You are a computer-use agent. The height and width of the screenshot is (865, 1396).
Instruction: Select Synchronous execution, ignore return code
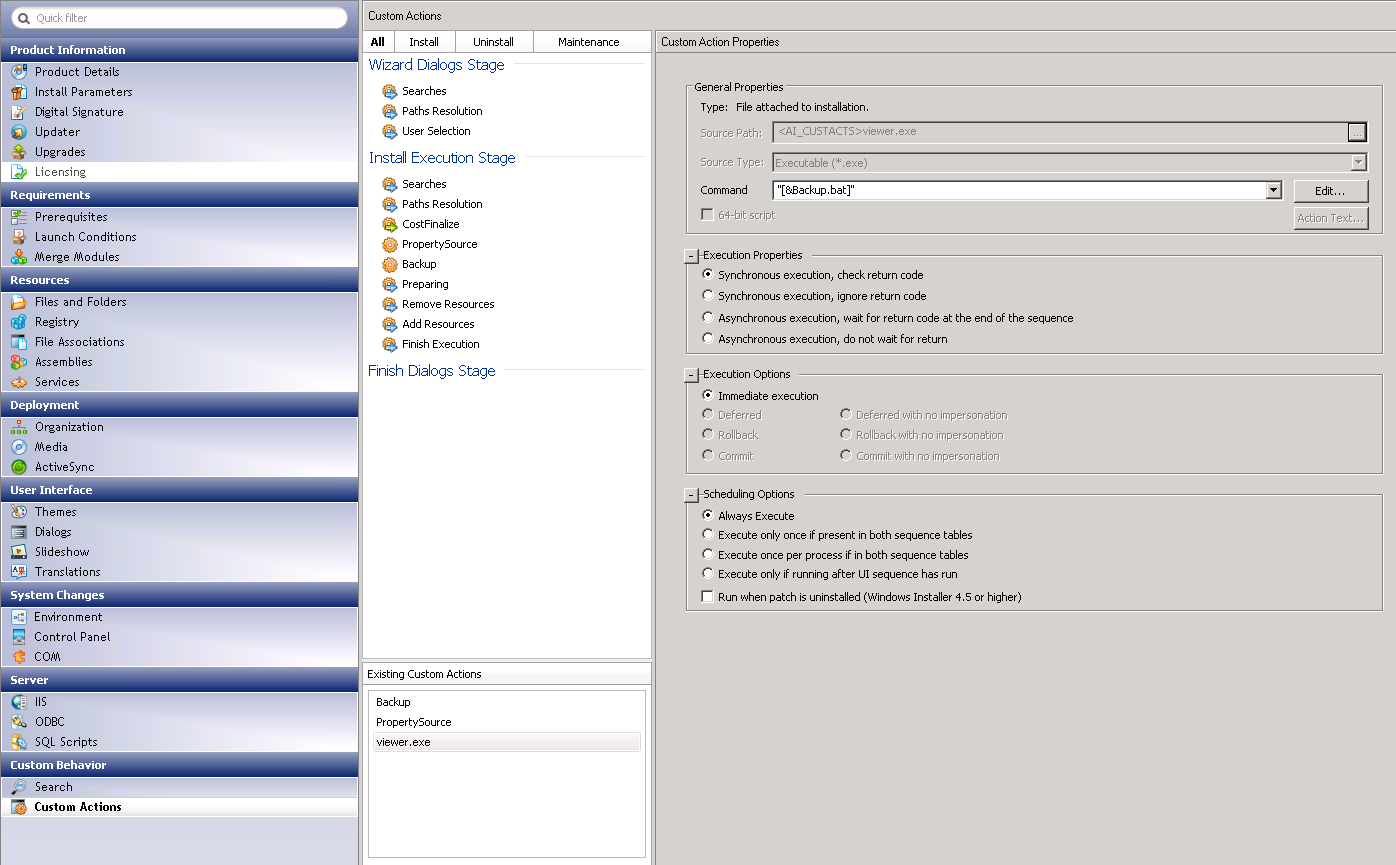(708, 296)
